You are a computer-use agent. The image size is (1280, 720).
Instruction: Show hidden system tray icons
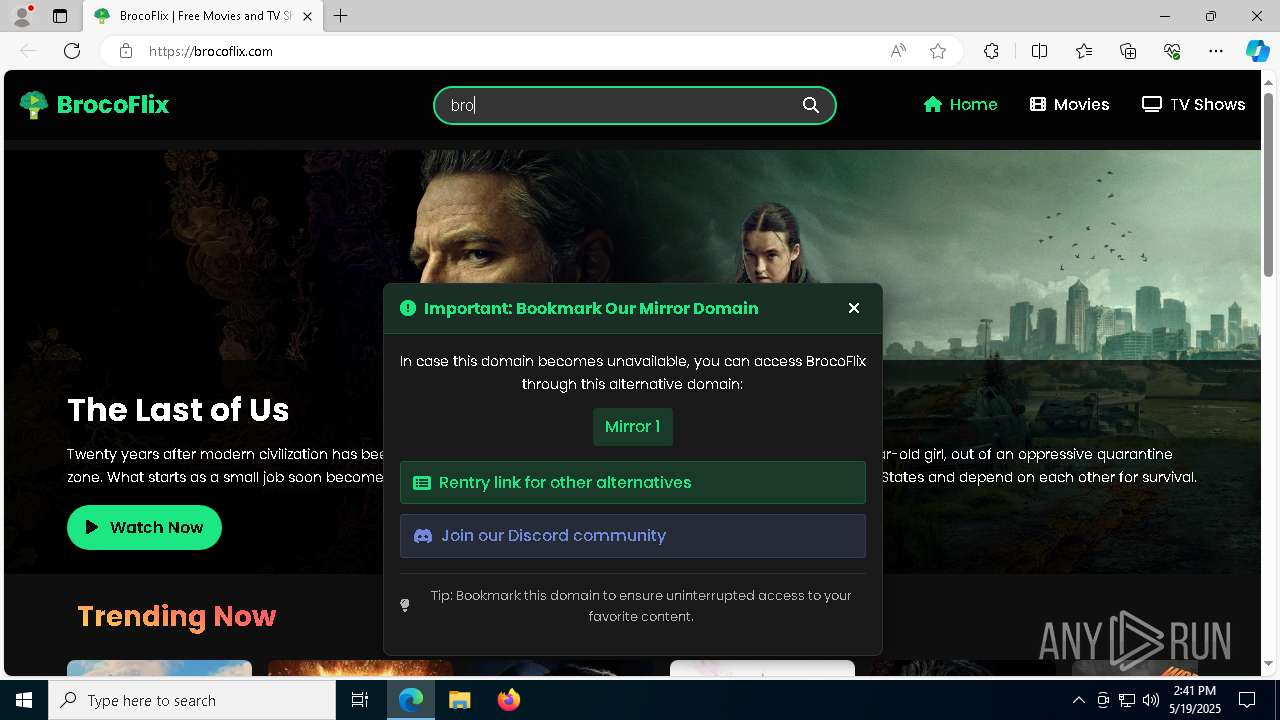tap(1078, 700)
